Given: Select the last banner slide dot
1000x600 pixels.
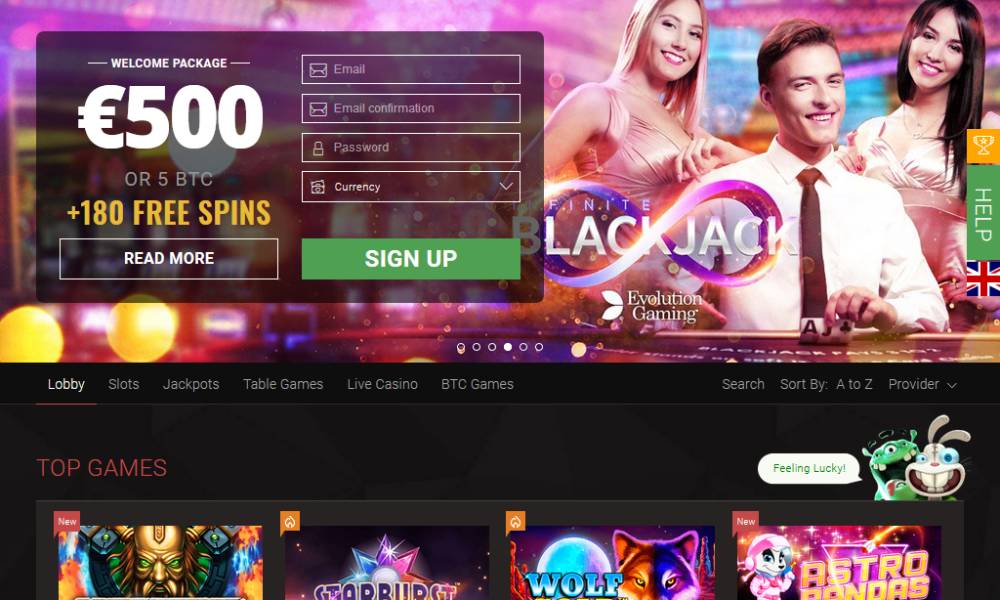Looking at the screenshot, I should click(539, 347).
